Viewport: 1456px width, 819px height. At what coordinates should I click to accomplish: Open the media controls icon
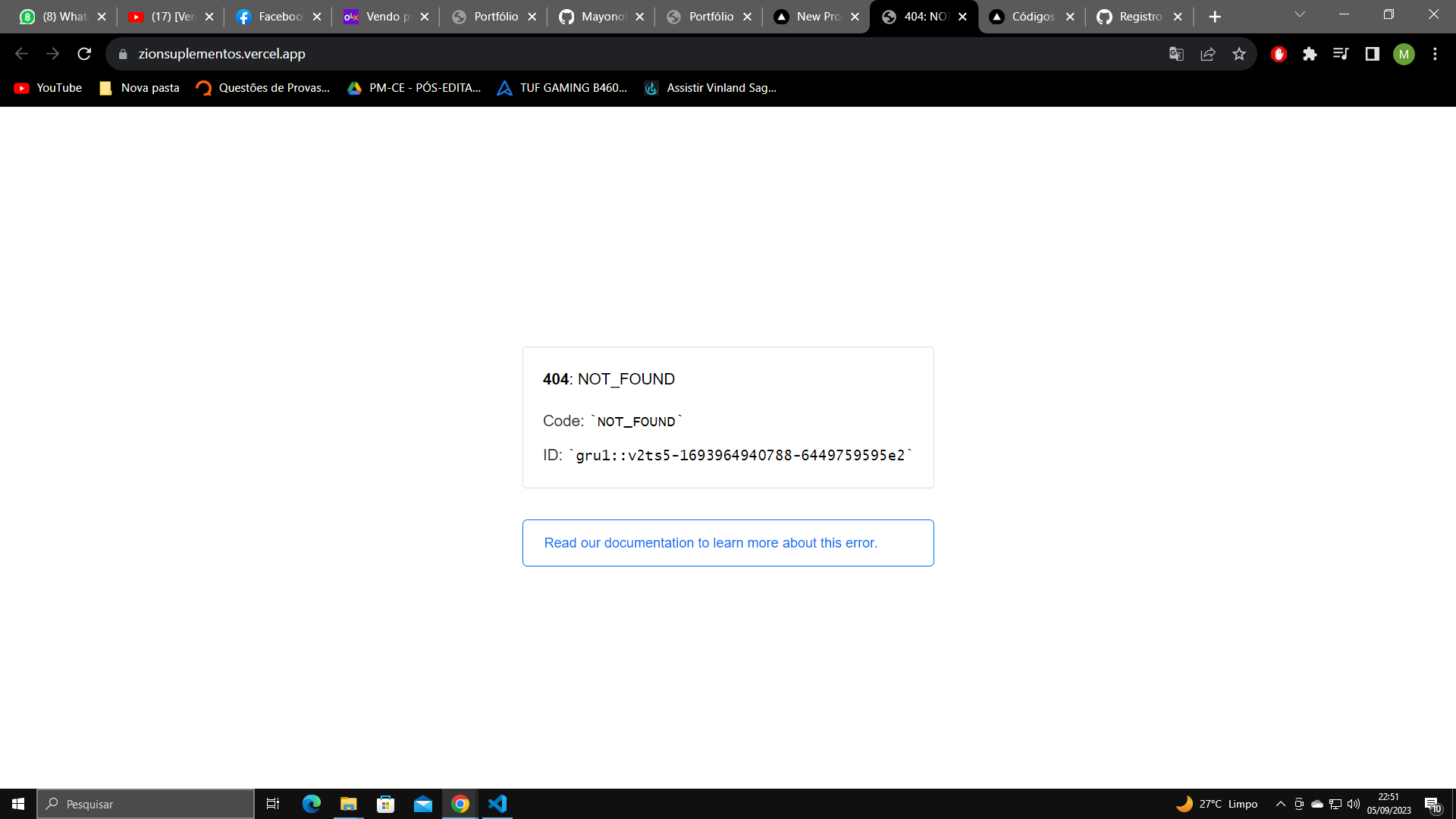coord(1341,54)
